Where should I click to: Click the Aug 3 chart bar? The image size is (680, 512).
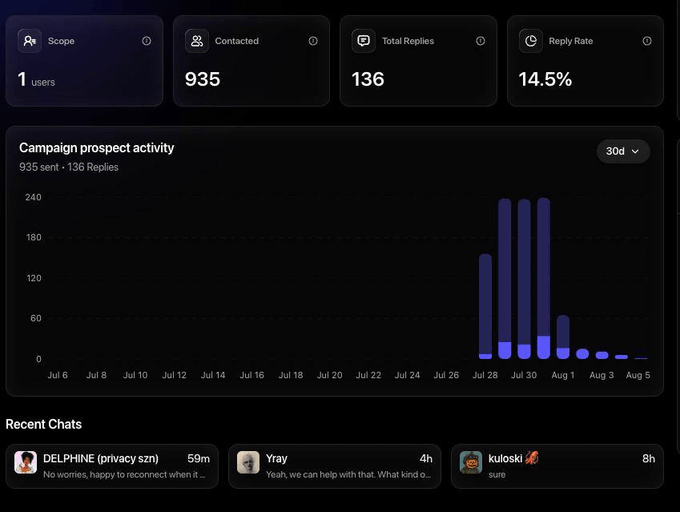point(602,355)
